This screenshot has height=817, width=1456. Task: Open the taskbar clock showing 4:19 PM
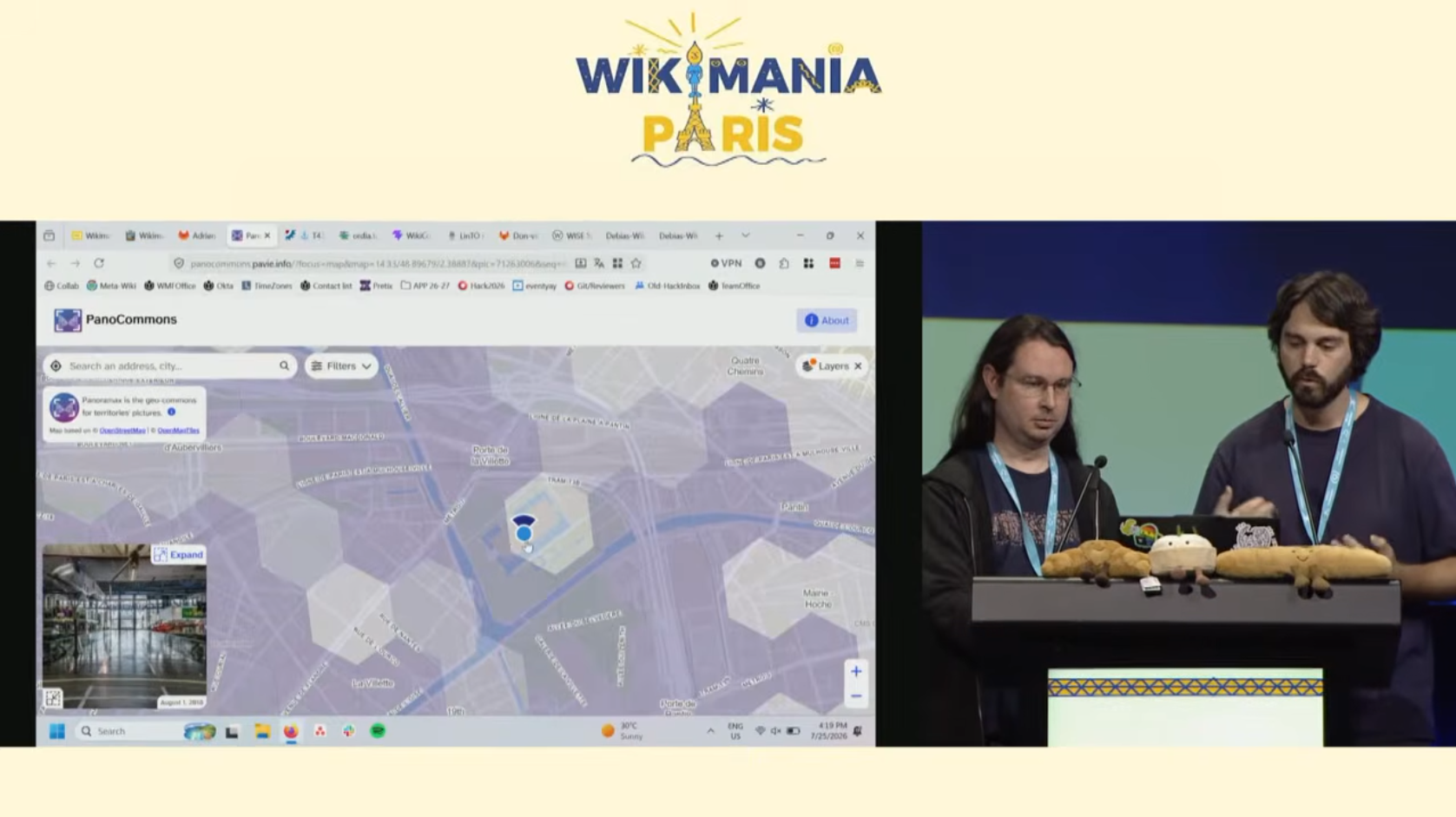(829, 731)
